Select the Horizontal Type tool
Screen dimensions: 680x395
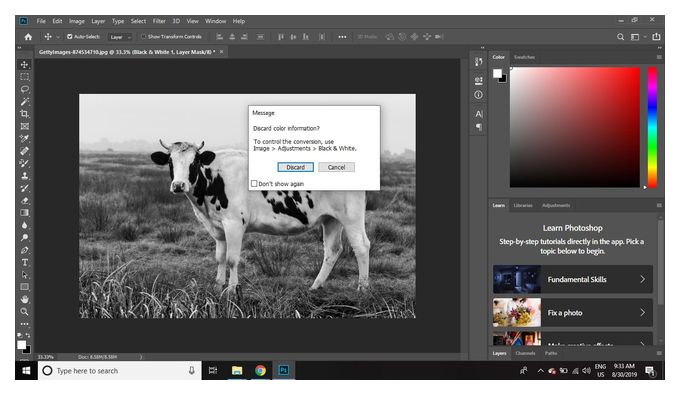(25, 262)
